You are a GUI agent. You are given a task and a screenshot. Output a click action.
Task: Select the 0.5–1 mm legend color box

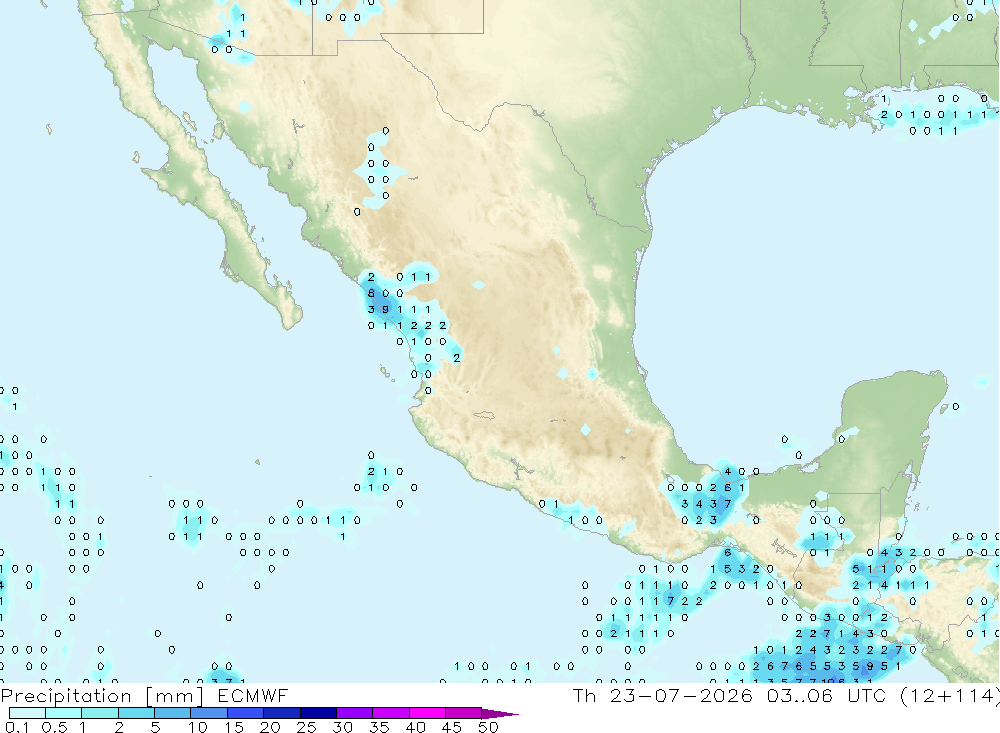pos(63,713)
